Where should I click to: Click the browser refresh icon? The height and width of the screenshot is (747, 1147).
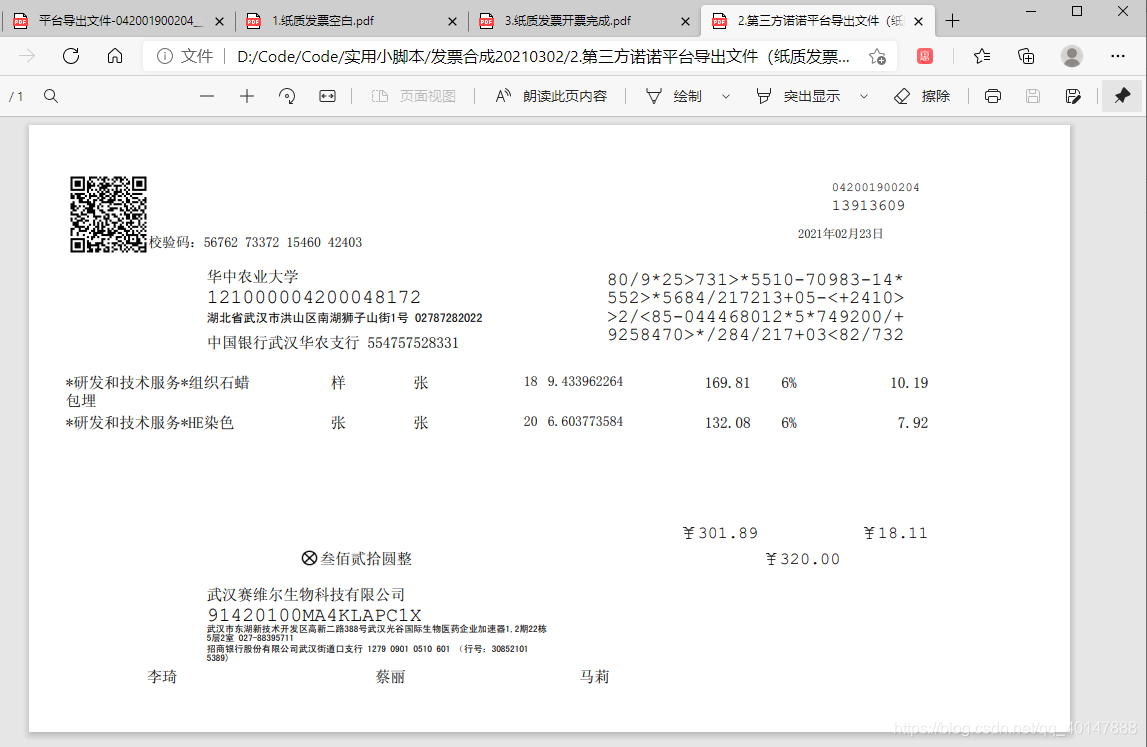71,56
